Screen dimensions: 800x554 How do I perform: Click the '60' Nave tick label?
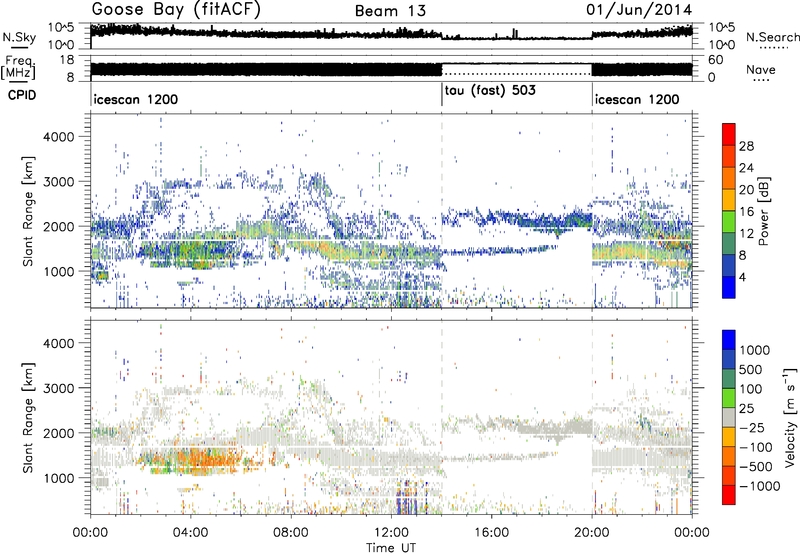716,60
